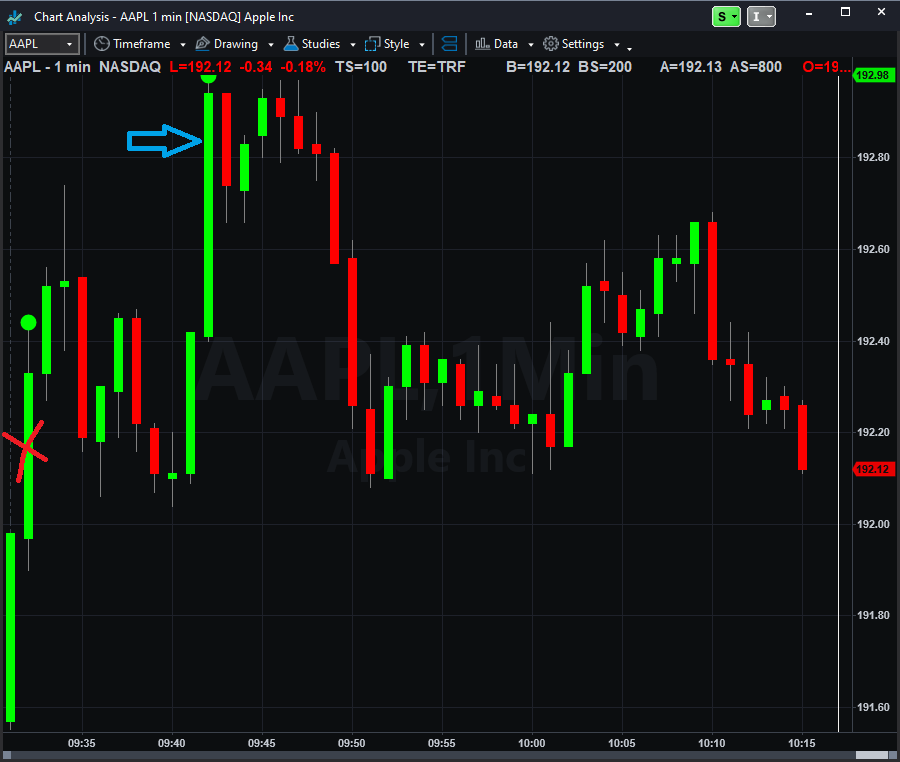Click the blue stacked panels icon

[x=449, y=44]
